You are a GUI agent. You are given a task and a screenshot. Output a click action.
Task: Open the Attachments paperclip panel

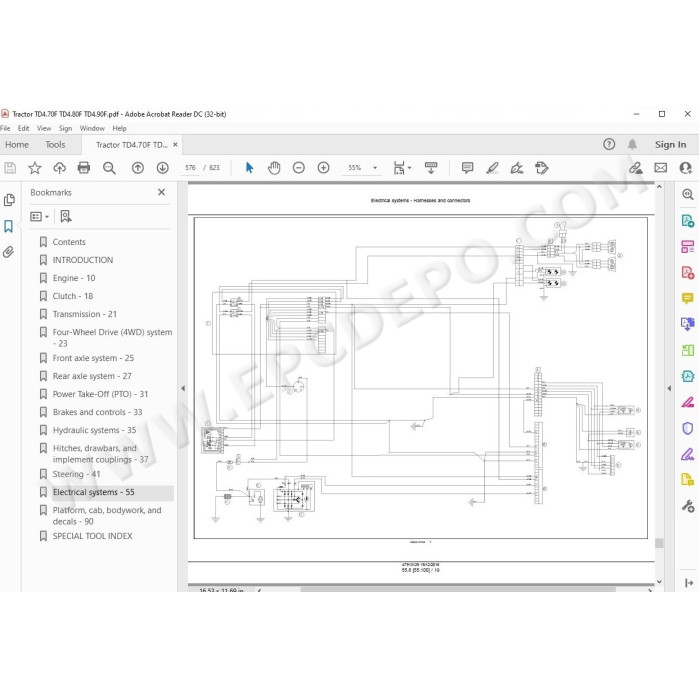point(8,252)
